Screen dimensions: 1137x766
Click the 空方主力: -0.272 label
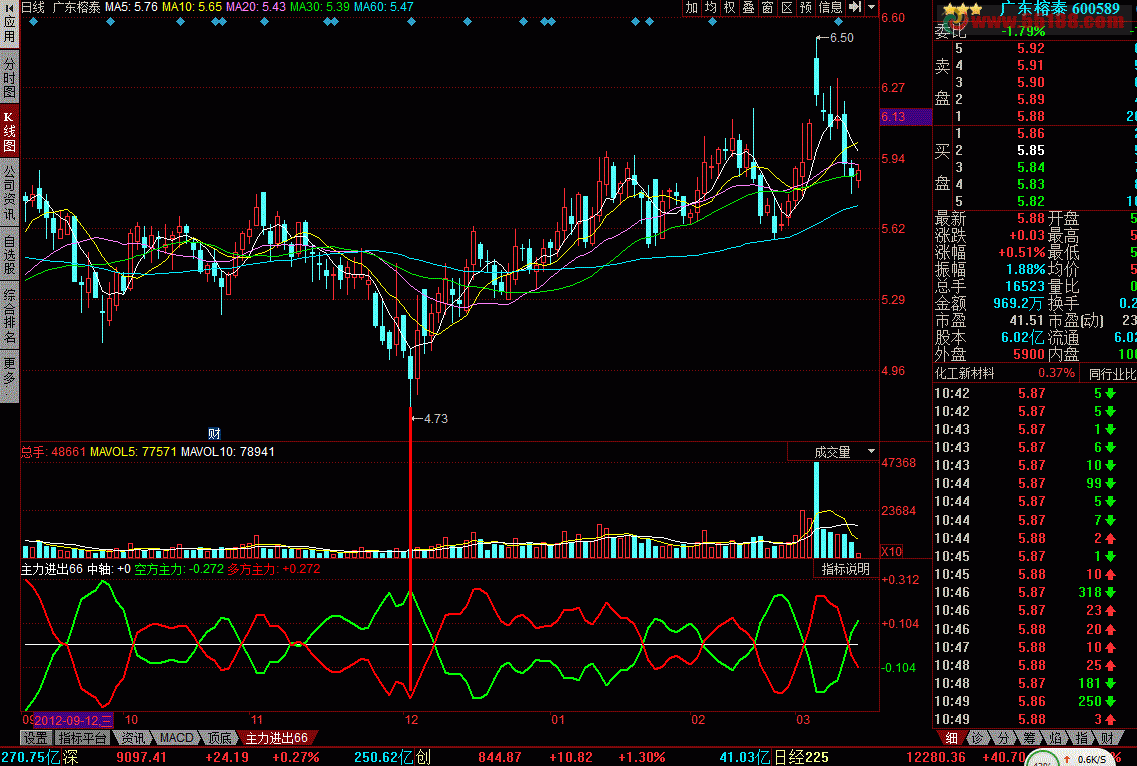pos(179,569)
